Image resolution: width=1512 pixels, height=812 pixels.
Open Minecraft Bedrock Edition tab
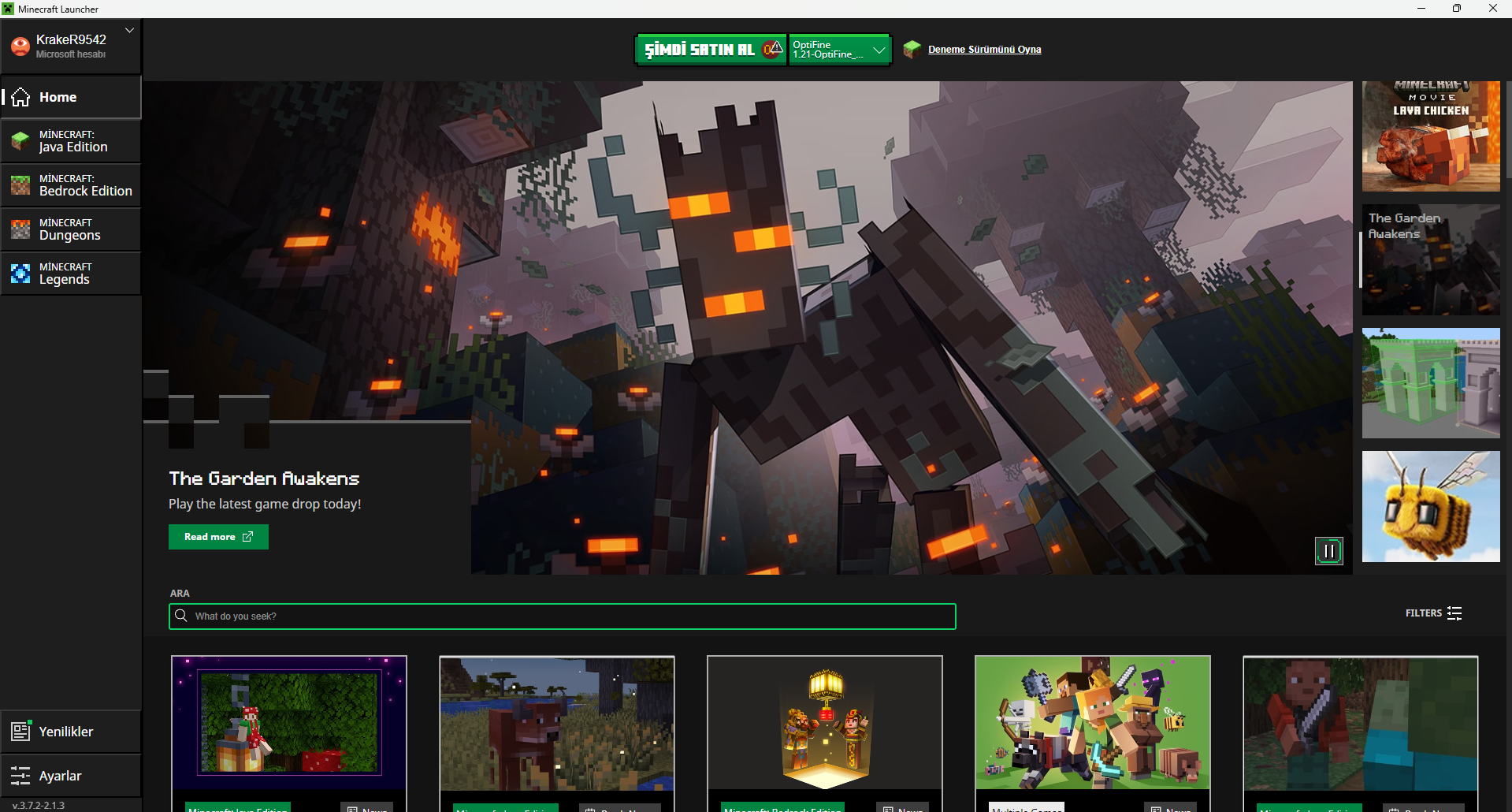[x=71, y=185]
